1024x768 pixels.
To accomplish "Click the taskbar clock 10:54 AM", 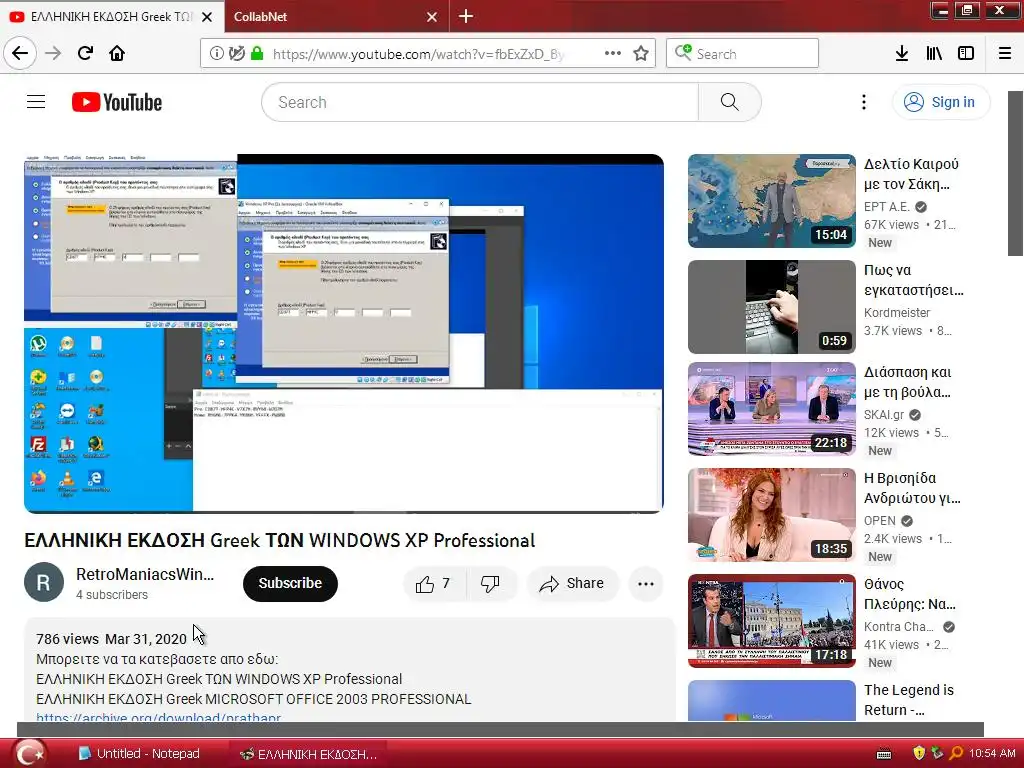I will [992, 754].
